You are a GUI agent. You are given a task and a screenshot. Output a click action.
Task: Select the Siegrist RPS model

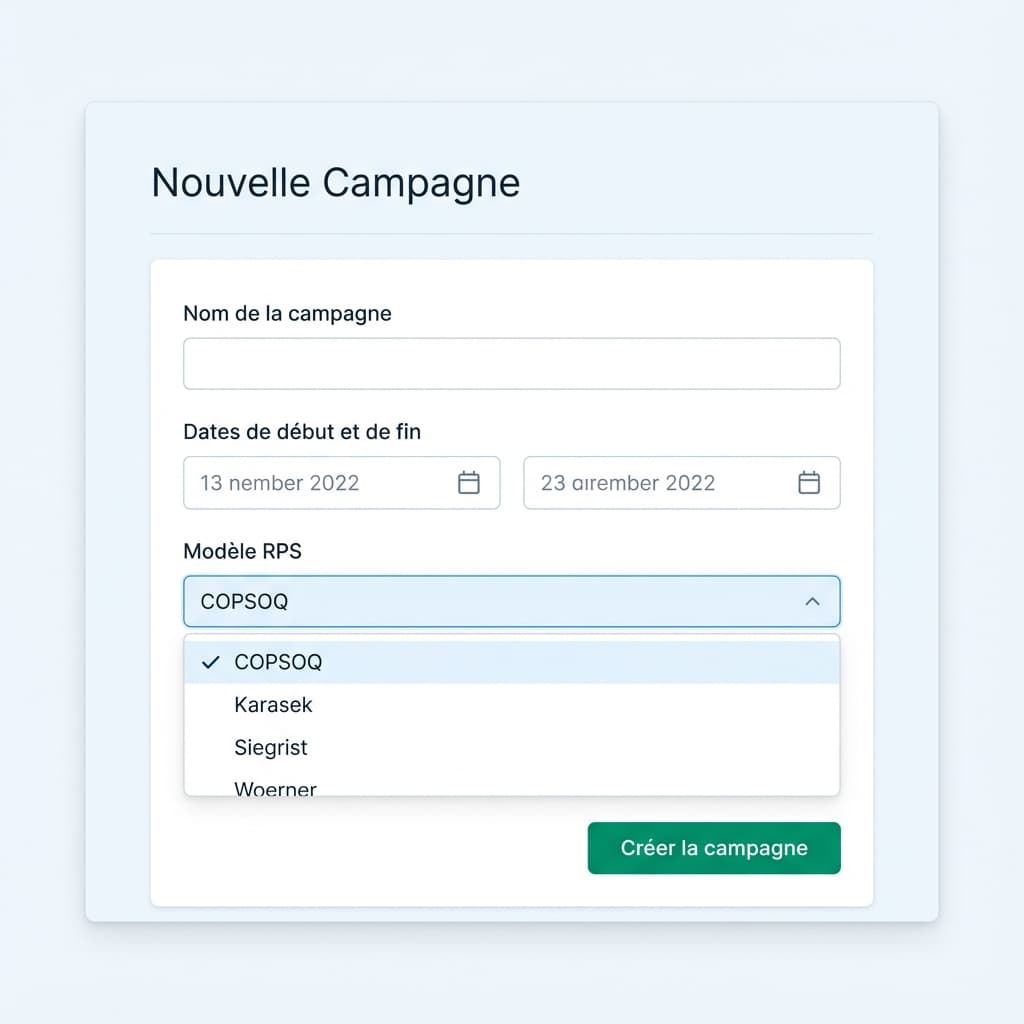pyautogui.click(x=270, y=747)
